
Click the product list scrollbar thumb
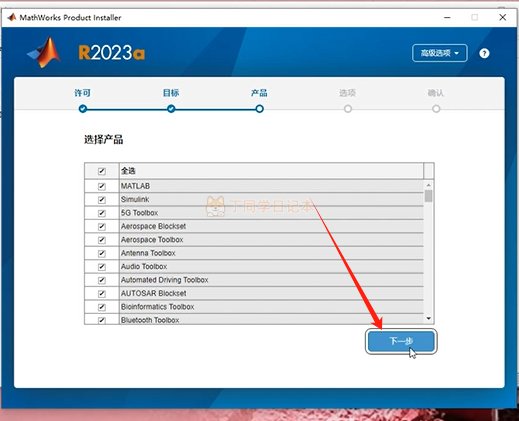pos(429,196)
